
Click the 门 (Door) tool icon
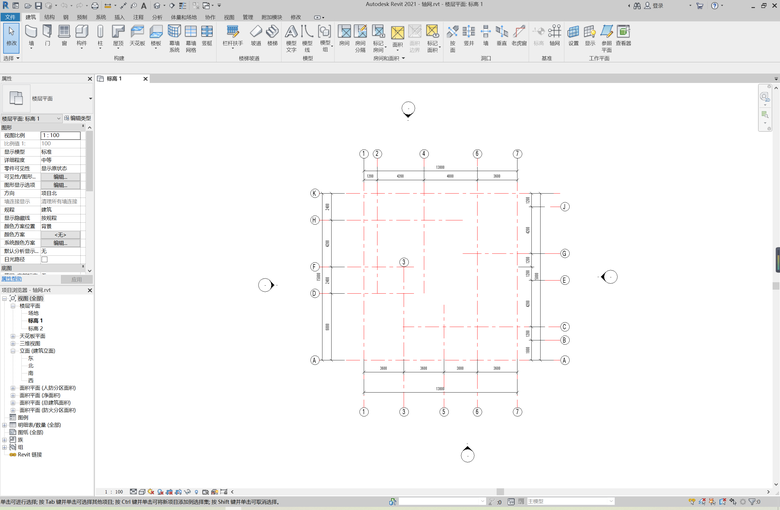pyautogui.click(x=47, y=35)
